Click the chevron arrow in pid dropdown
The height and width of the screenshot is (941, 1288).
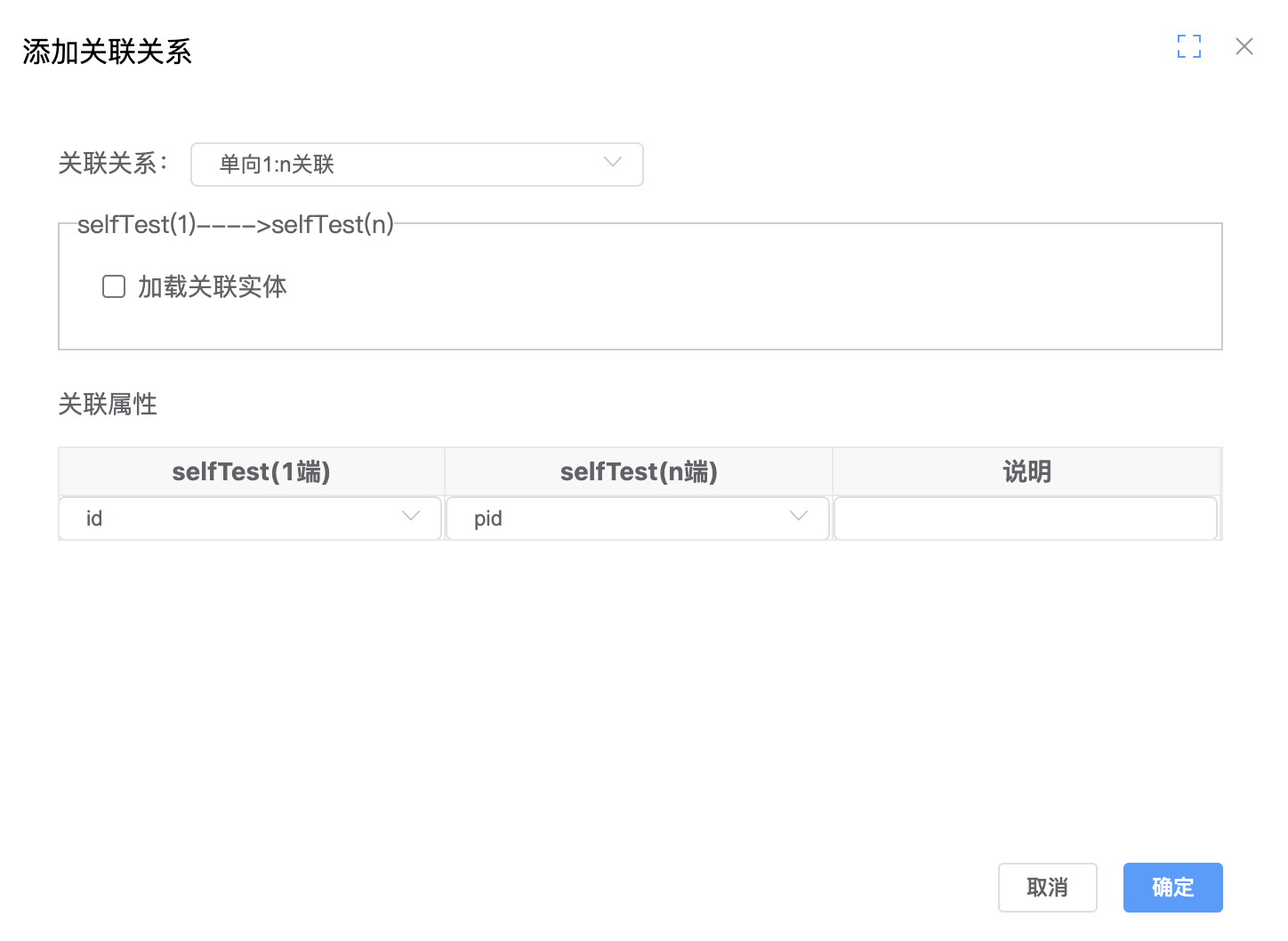(798, 517)
